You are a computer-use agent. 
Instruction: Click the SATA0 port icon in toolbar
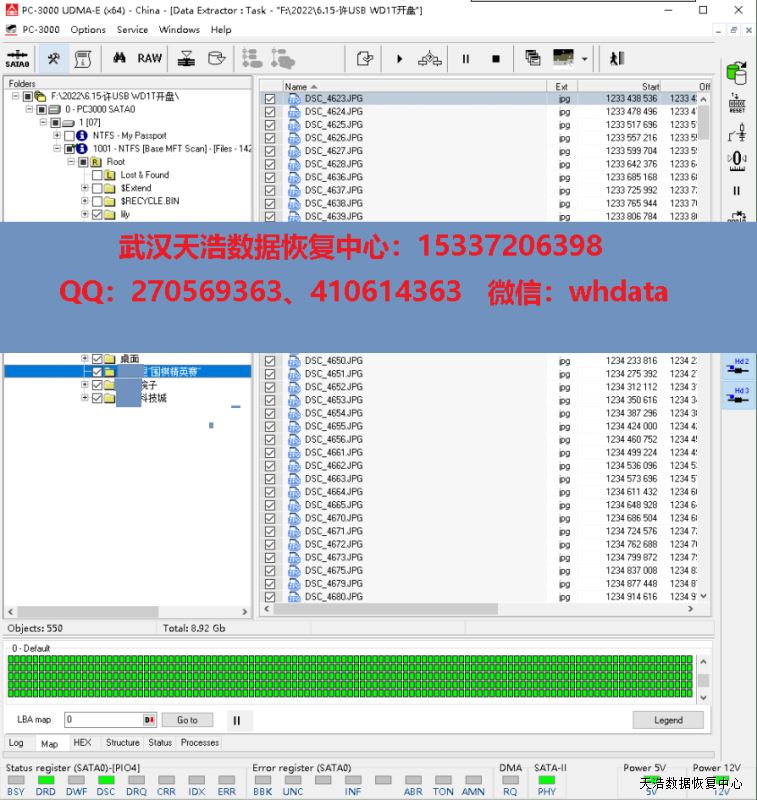17,59
